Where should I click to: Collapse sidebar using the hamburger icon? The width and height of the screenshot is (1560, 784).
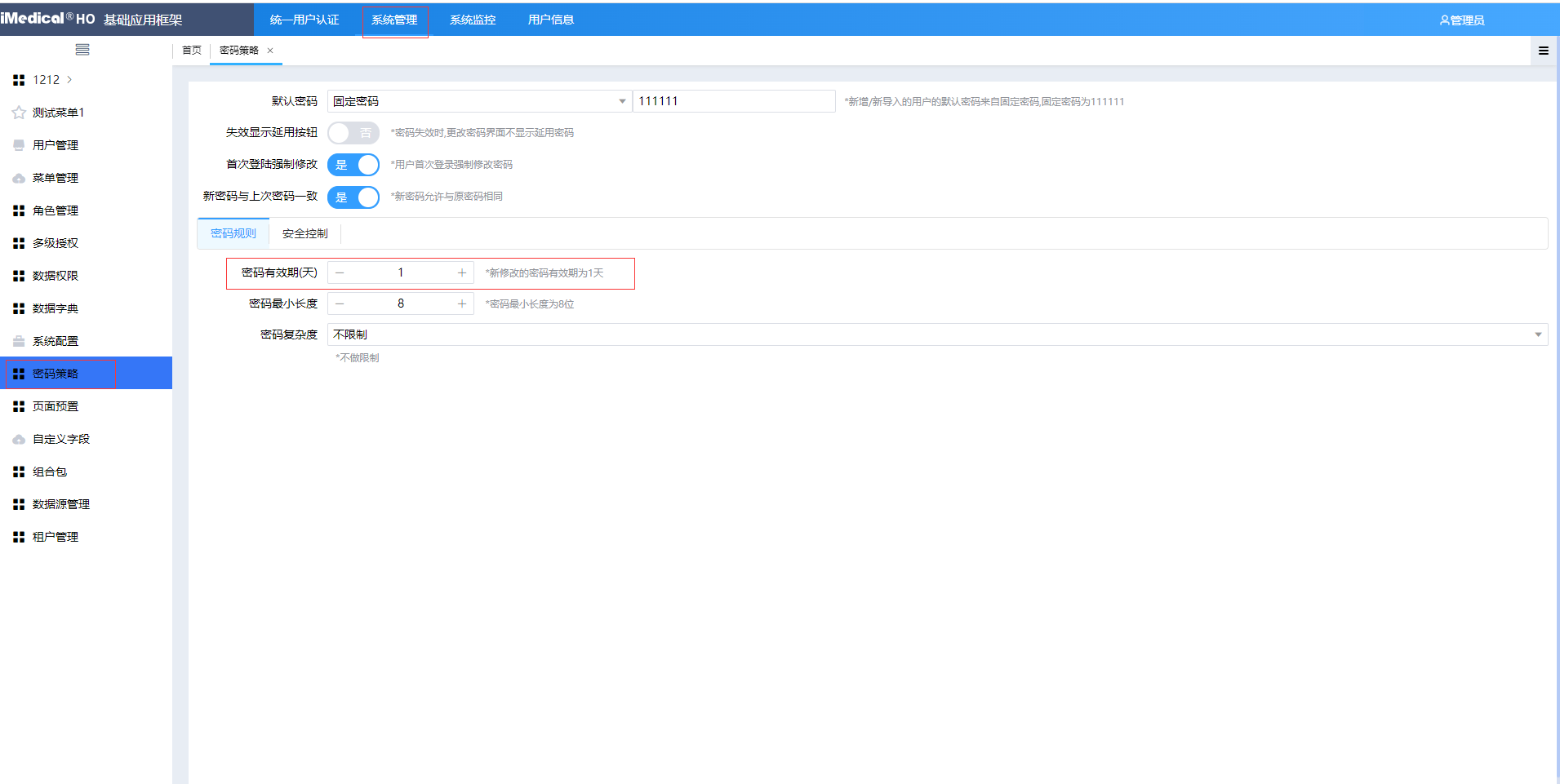click(x=82, y=50)
